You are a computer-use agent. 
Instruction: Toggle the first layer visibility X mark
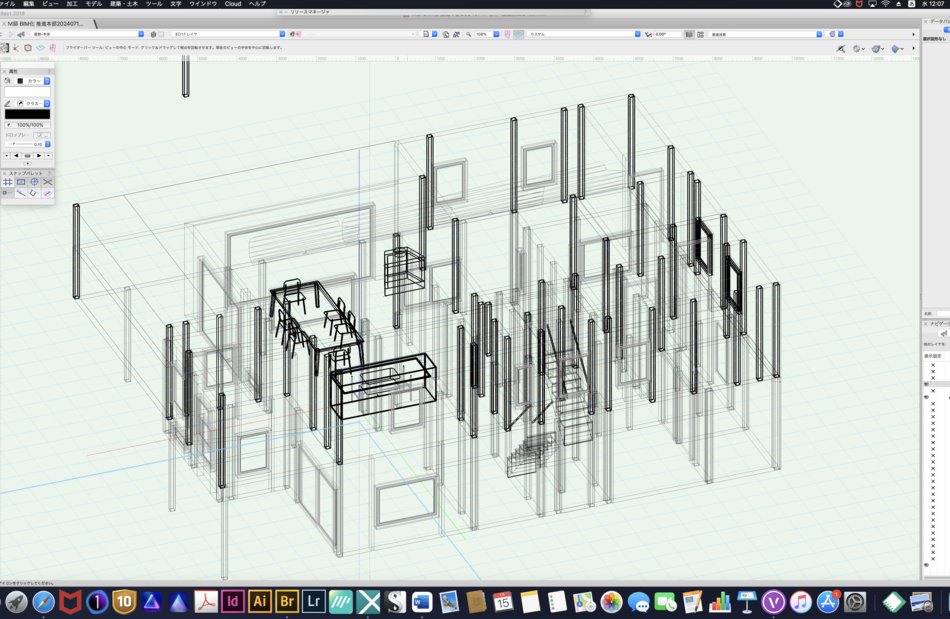[x=933, y=365]
